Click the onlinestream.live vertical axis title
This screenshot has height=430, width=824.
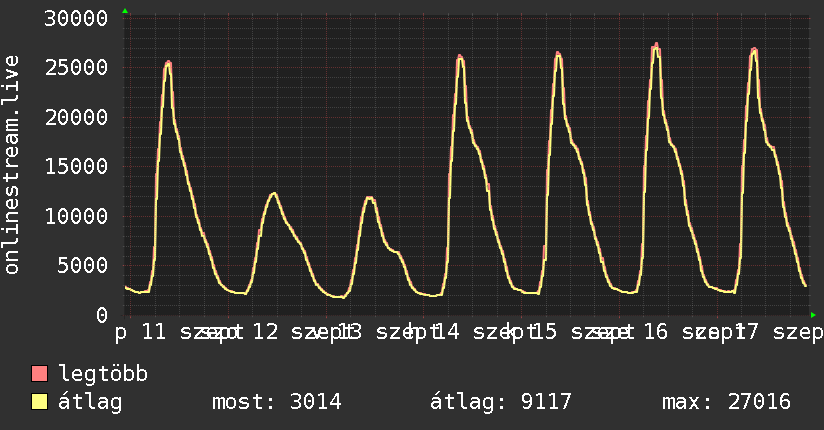coord(12,165)
